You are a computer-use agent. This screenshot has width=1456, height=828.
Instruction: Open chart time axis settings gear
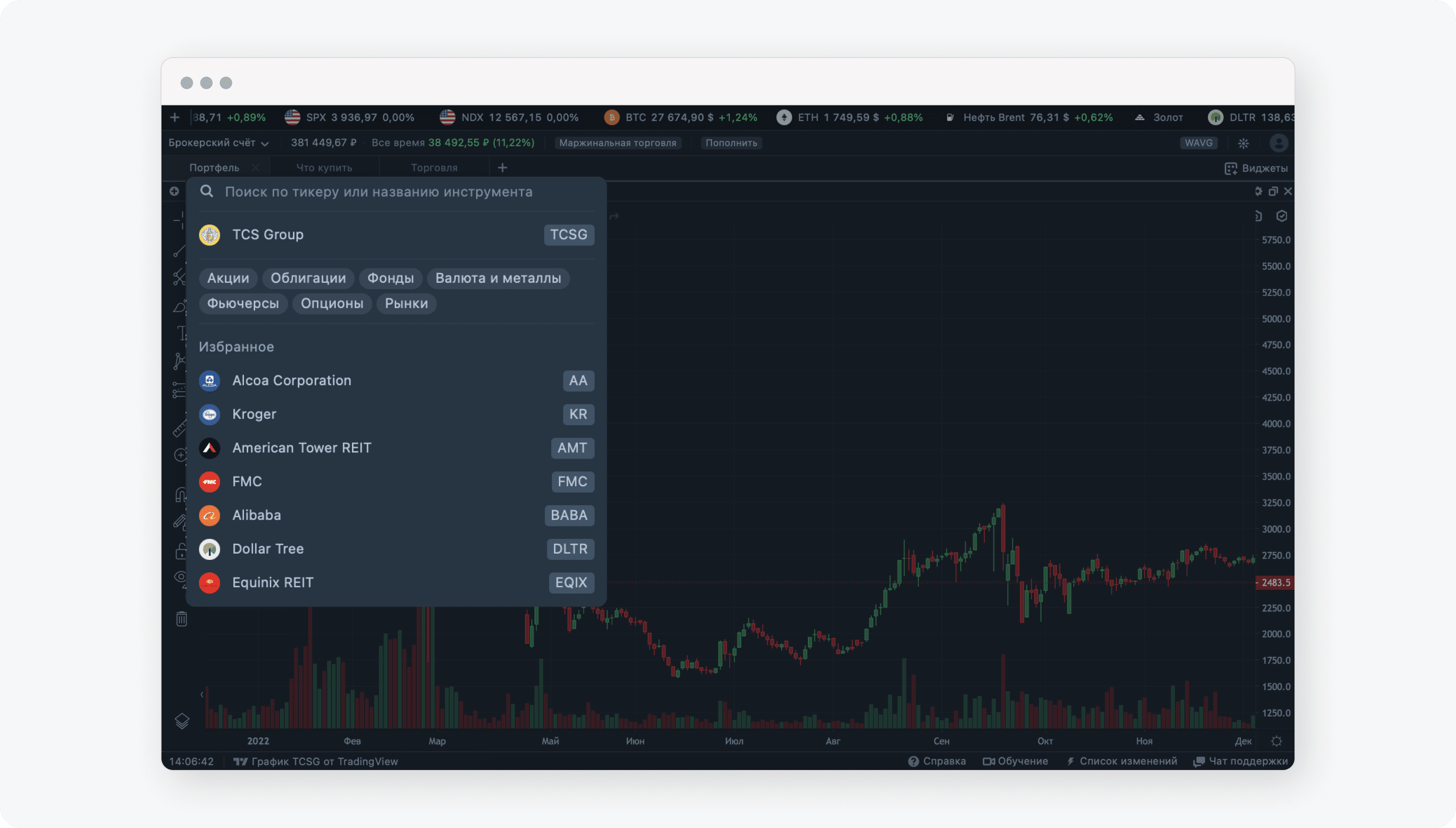tap(1276, 741)
